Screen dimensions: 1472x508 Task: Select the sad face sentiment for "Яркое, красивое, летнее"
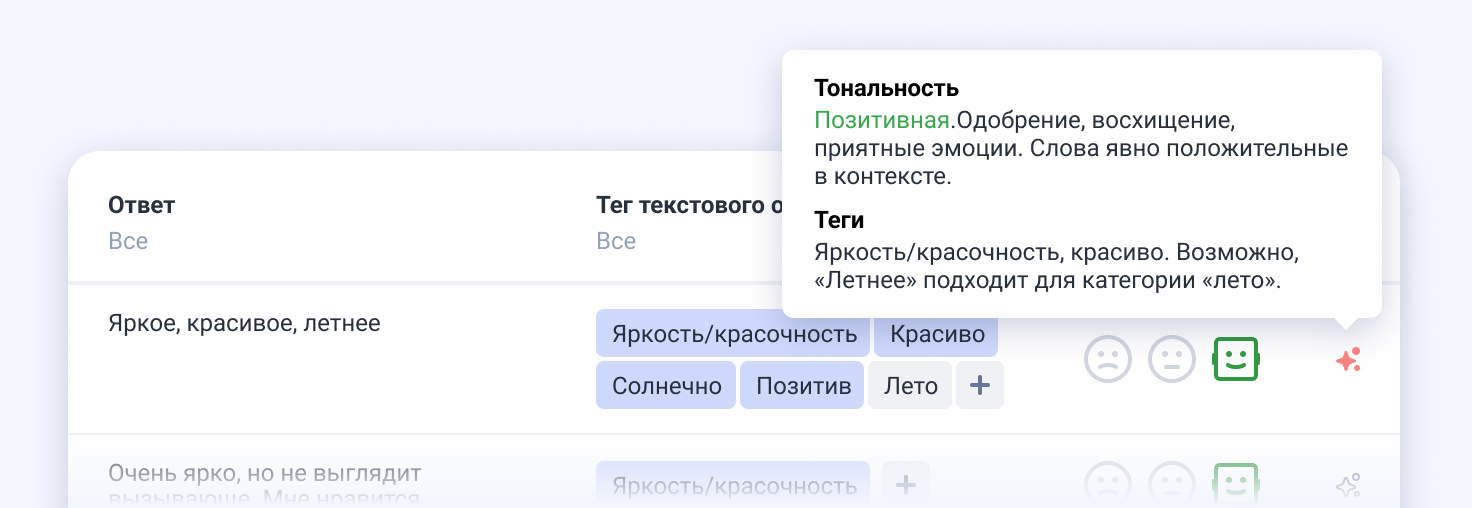(x=1108, y=359)
